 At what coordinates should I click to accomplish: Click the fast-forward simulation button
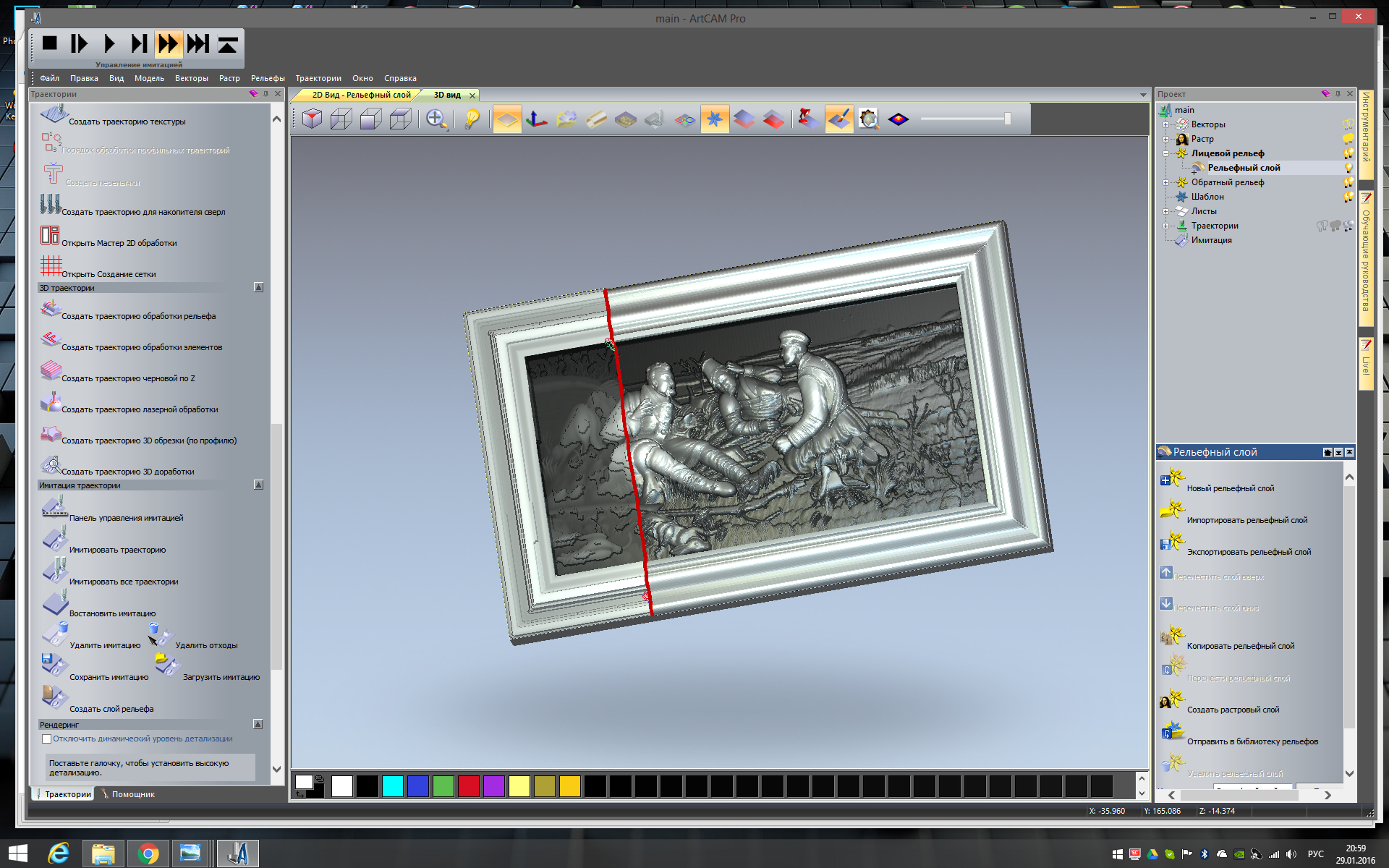[x=168, y=44]
